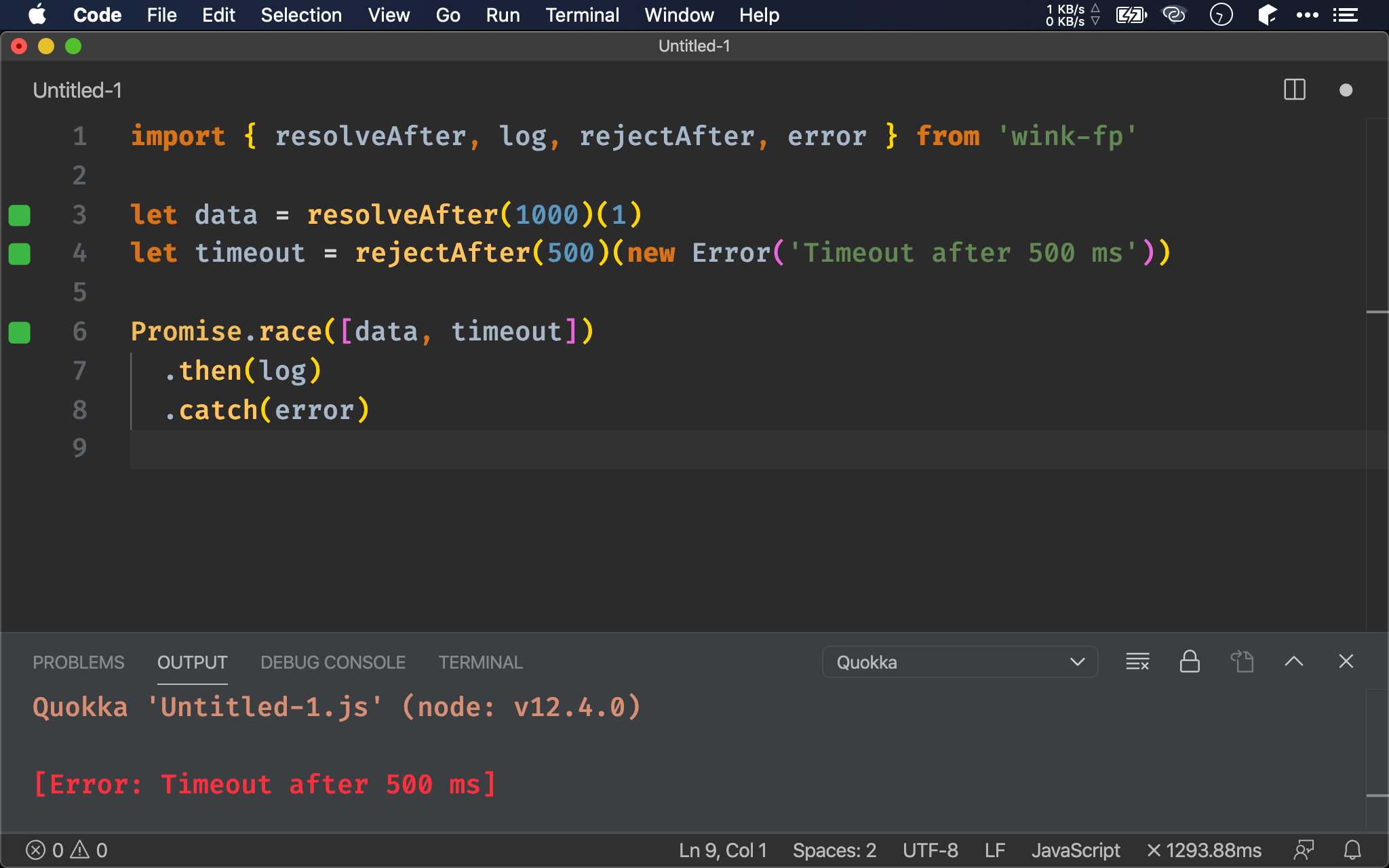Screen dimensions: 1389x868
Task: Toggle the output scroll lock padlock
Action: click(x=1190, y=661)
